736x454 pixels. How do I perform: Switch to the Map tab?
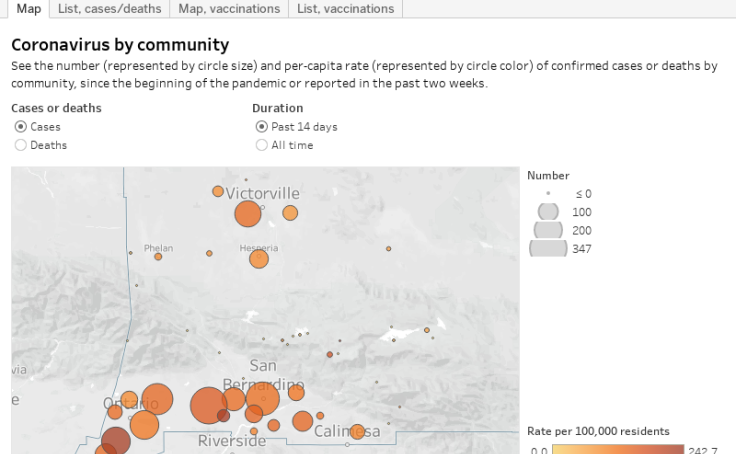28,9
